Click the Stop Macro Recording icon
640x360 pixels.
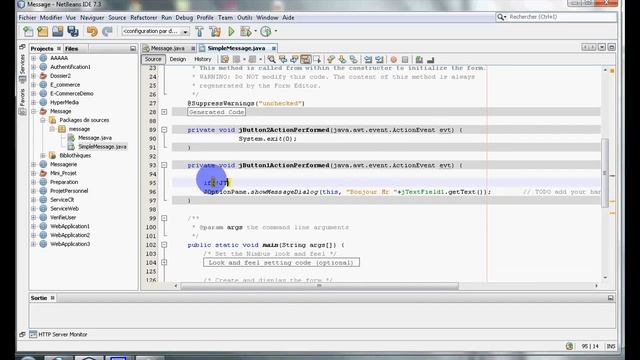coord(405,60)
